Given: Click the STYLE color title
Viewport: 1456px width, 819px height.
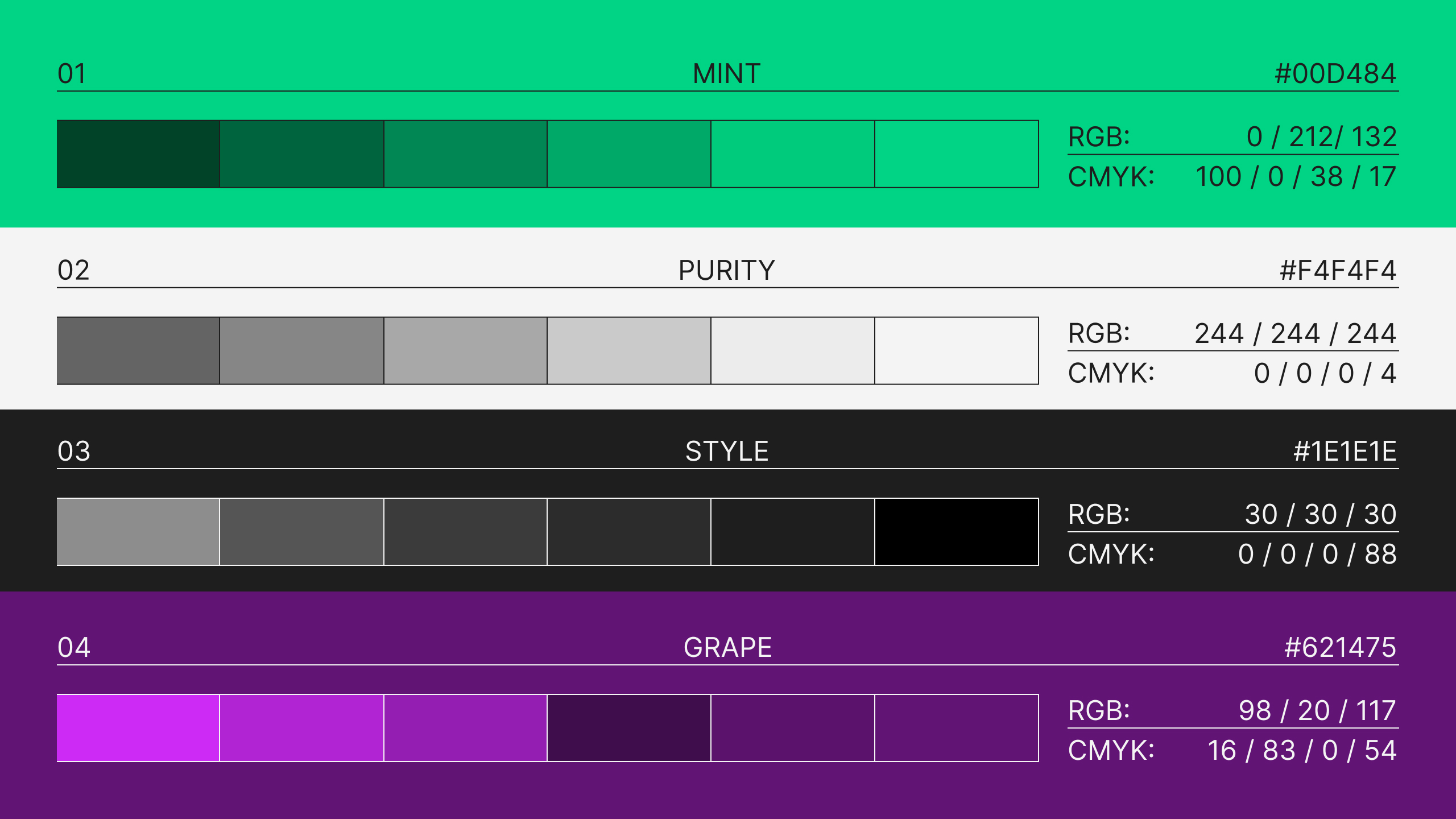Looking at the screenshot, I should 727,452.
